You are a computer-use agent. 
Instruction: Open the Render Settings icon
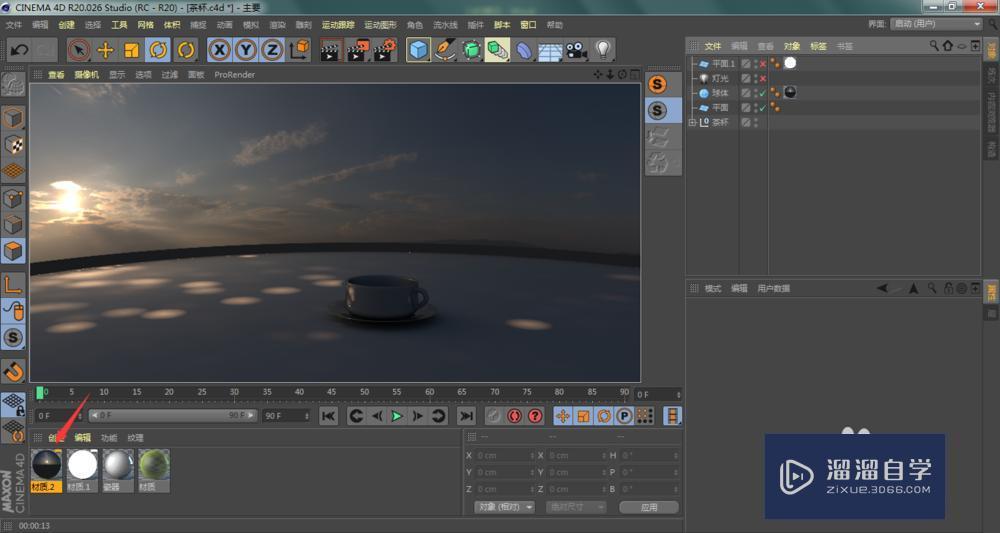(383, 49)
